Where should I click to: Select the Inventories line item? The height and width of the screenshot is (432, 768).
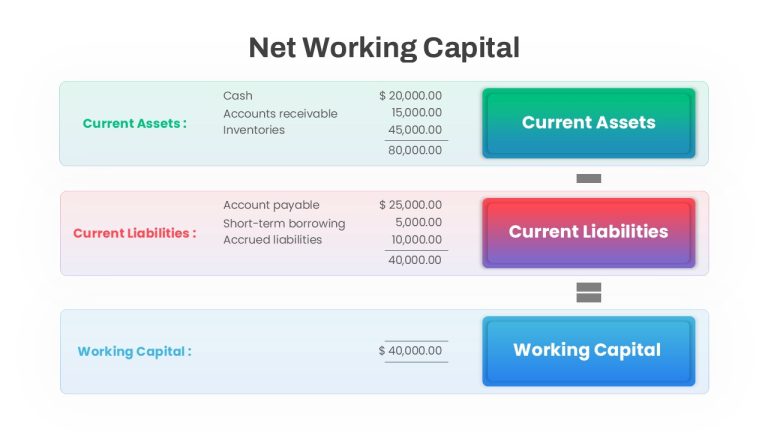[x=254, y=130]
